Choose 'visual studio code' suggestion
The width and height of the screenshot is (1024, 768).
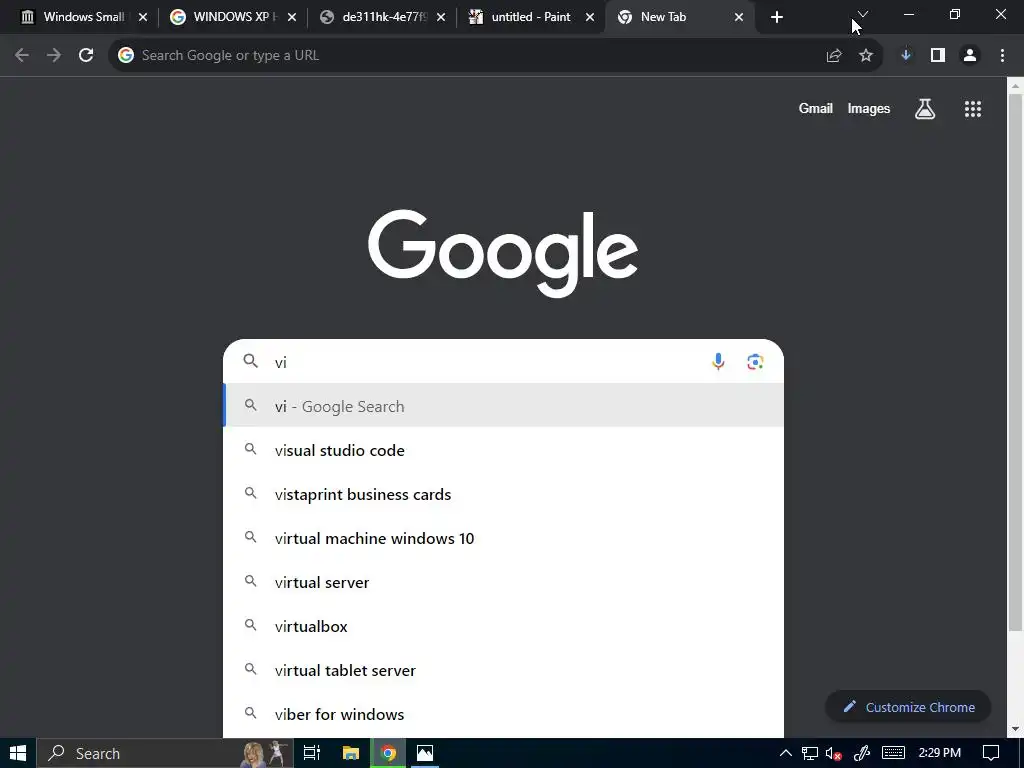pos(504,450)
